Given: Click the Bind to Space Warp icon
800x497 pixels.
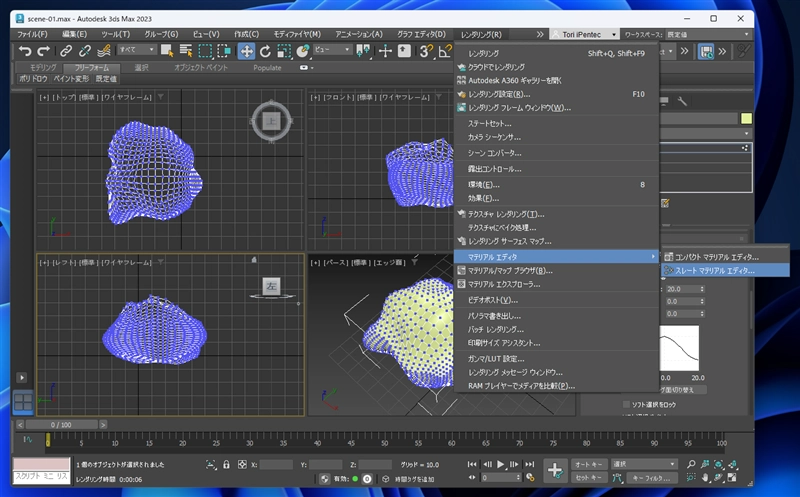Looking at the screenshot, I should click(x=104, y=51).
